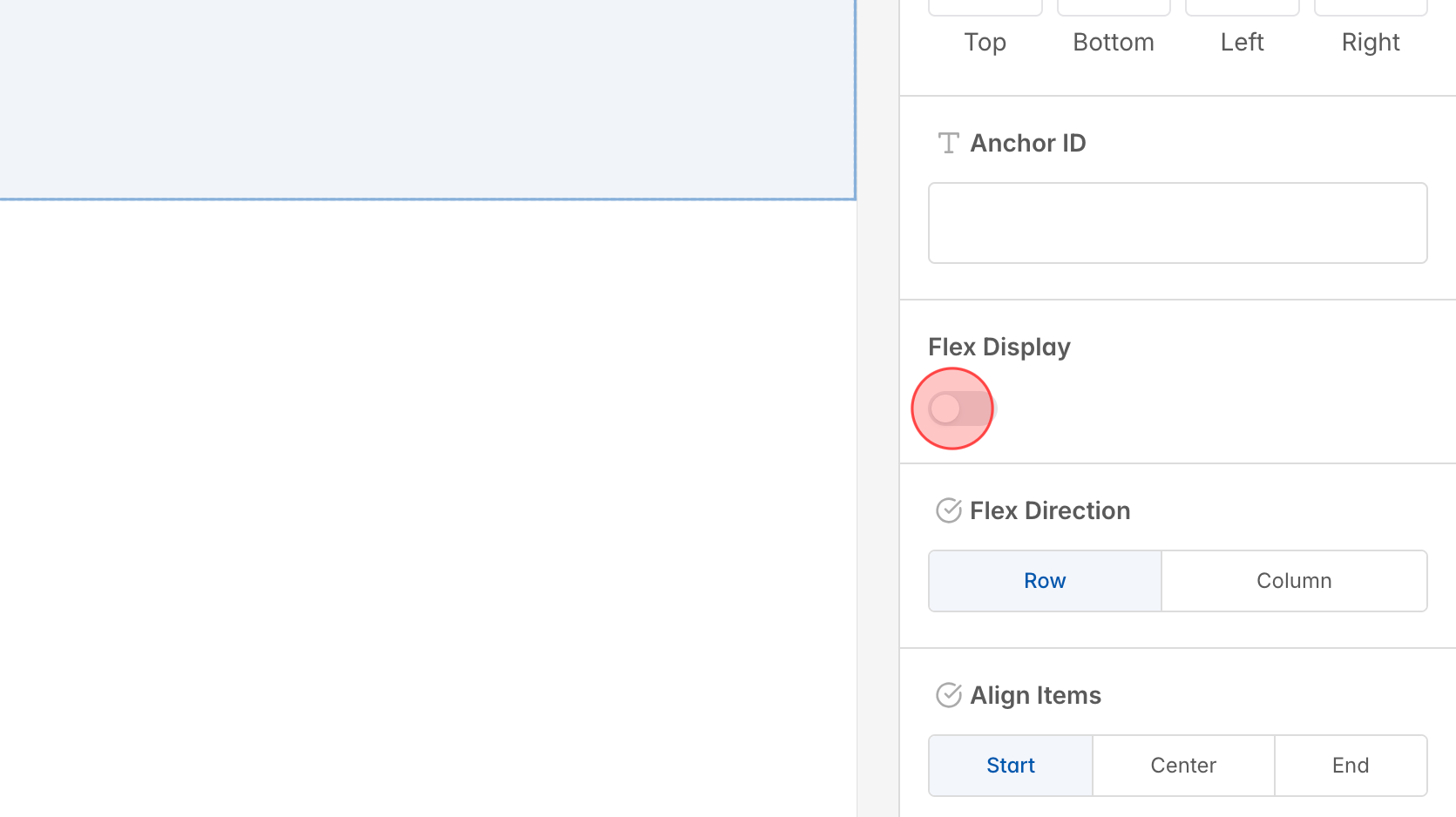Select Column as the flex direction
This screenshot has width=1456, height=817.
1294,580
